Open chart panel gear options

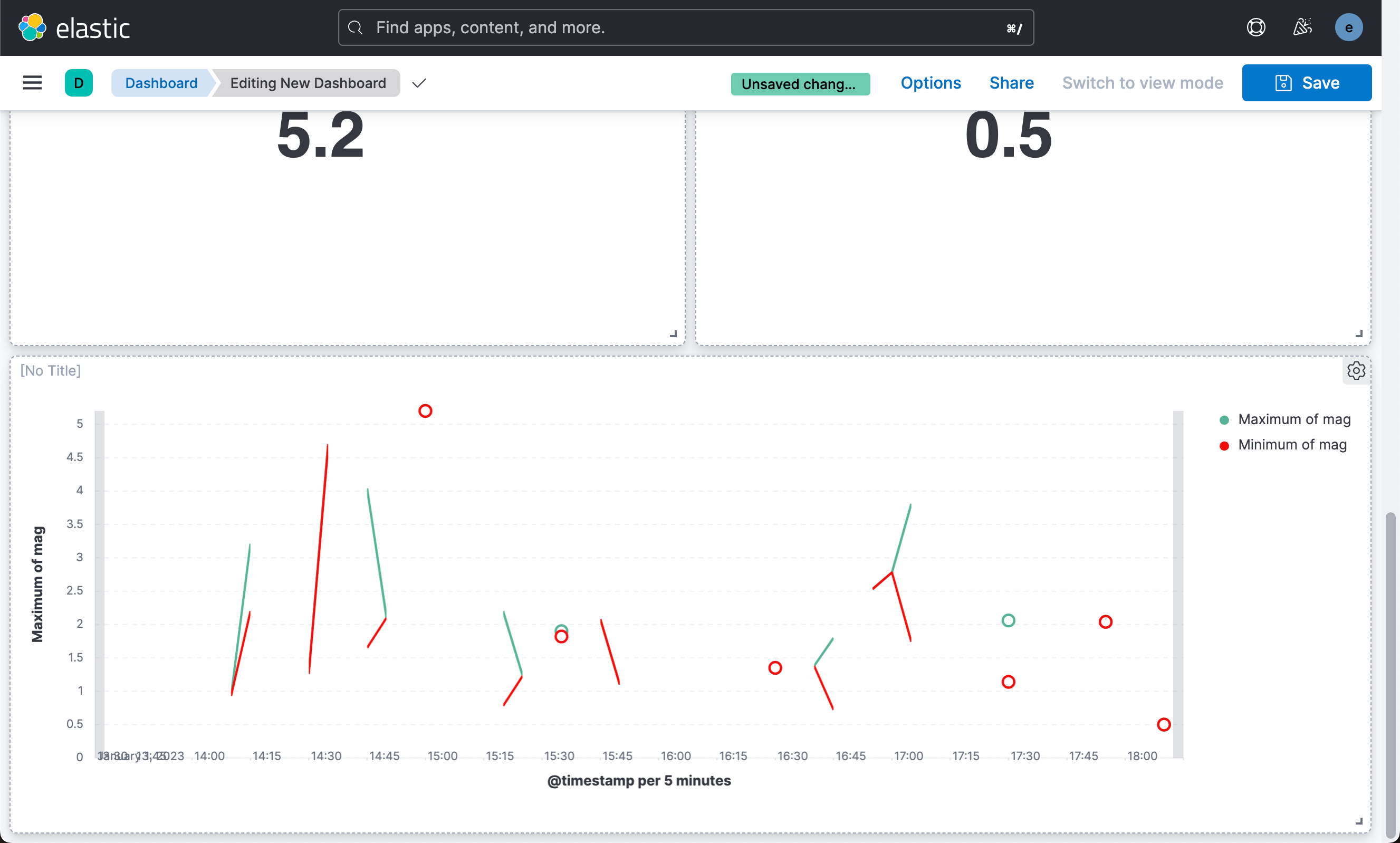pyautogui.click(x=1356, y=371)
